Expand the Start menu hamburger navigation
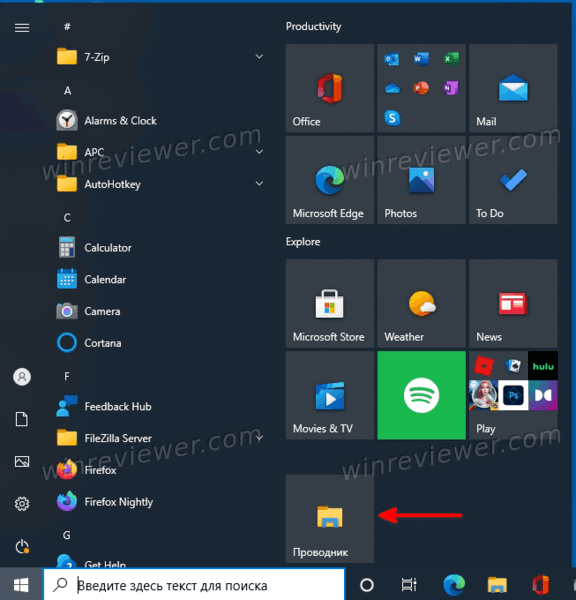Screen dimensions: 576x600 (22, 28)
